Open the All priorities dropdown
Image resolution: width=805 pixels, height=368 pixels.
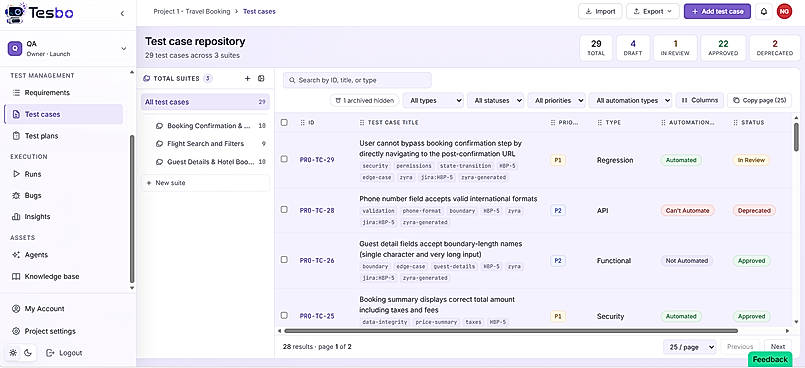coord(557,101)
